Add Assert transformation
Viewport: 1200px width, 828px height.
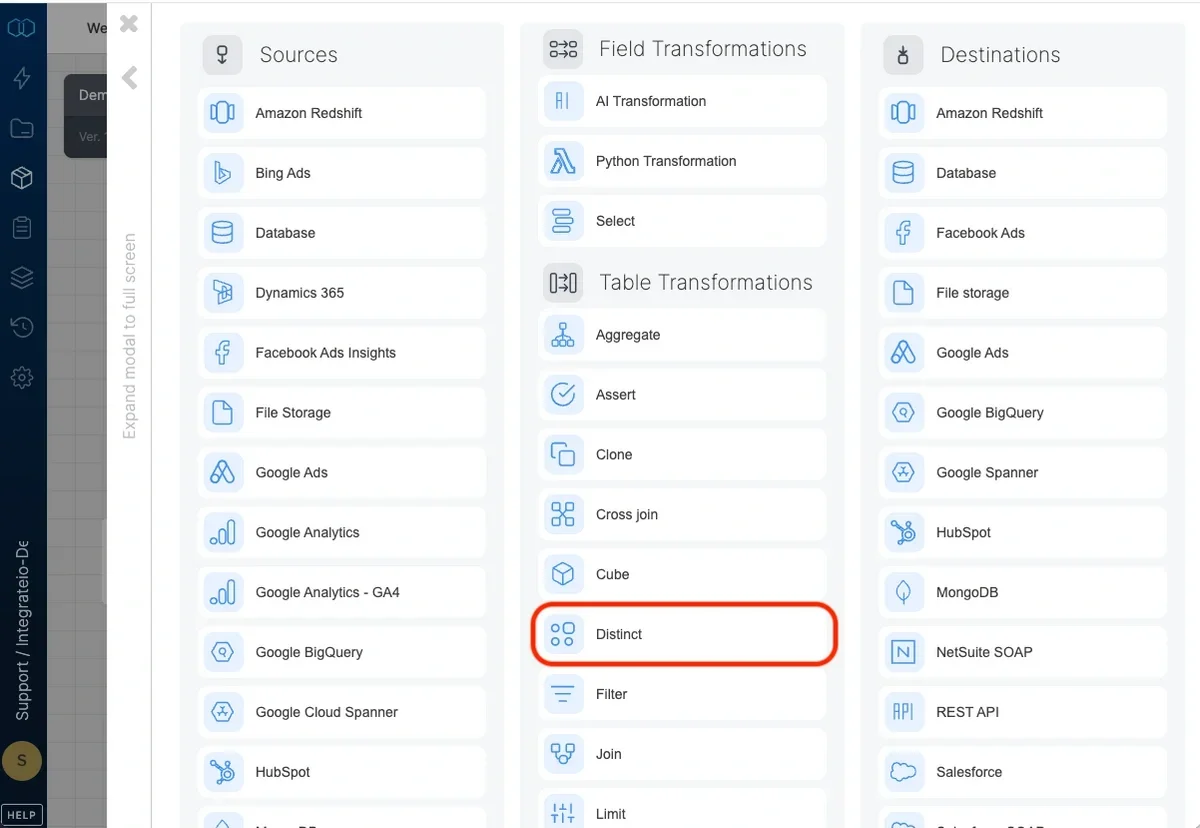[683, 395]
